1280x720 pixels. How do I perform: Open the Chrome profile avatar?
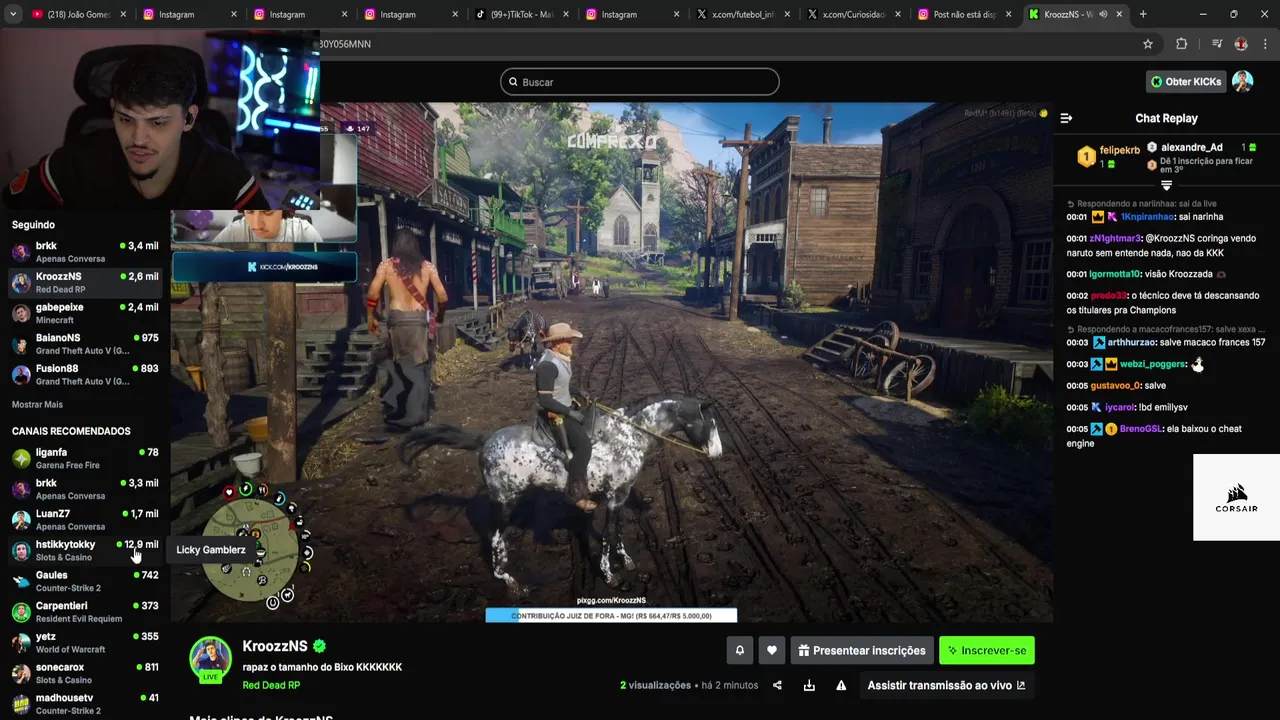click(1241, 44)
